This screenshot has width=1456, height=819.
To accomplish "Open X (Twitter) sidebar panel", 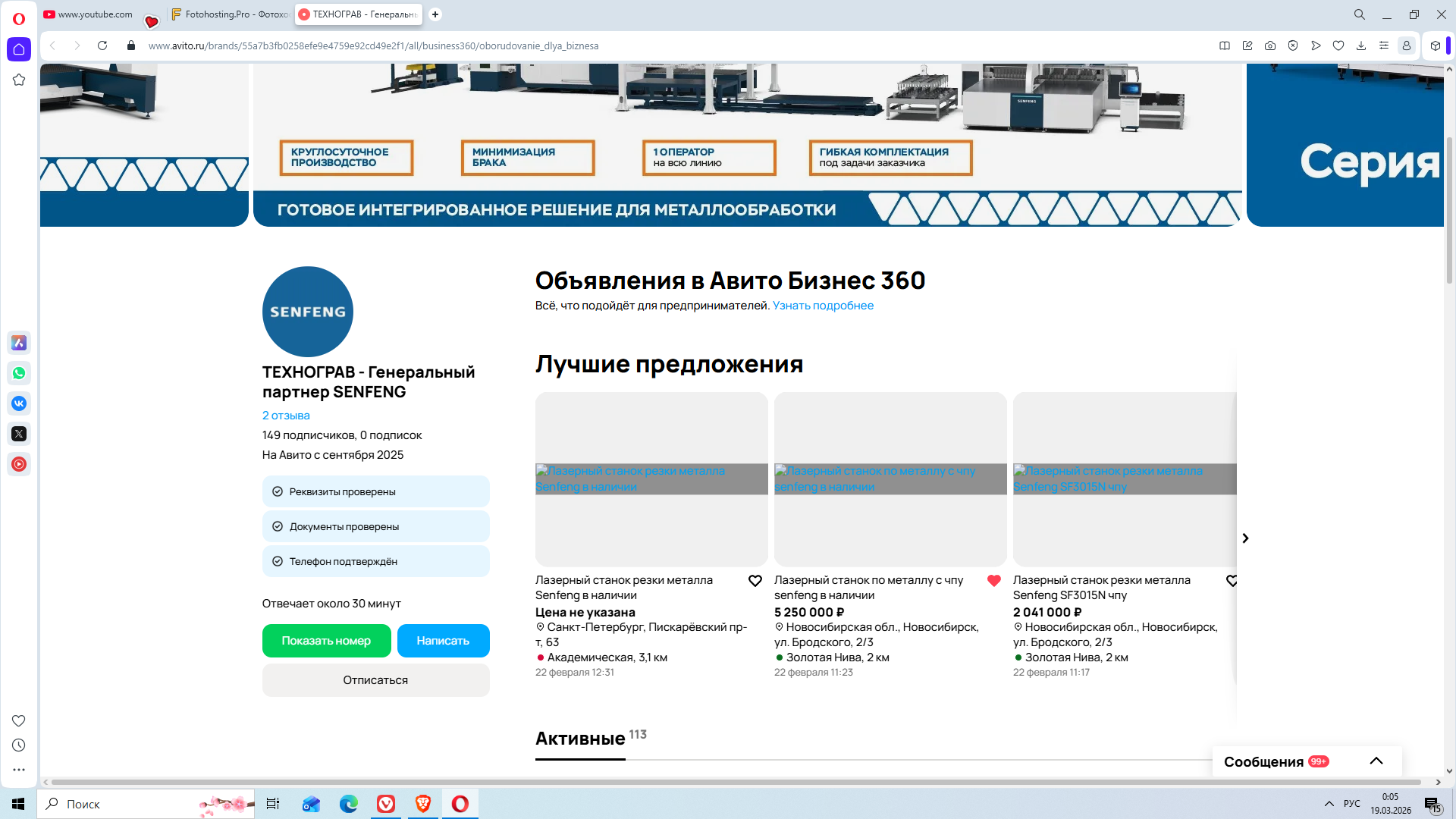I will pos(19,434).
